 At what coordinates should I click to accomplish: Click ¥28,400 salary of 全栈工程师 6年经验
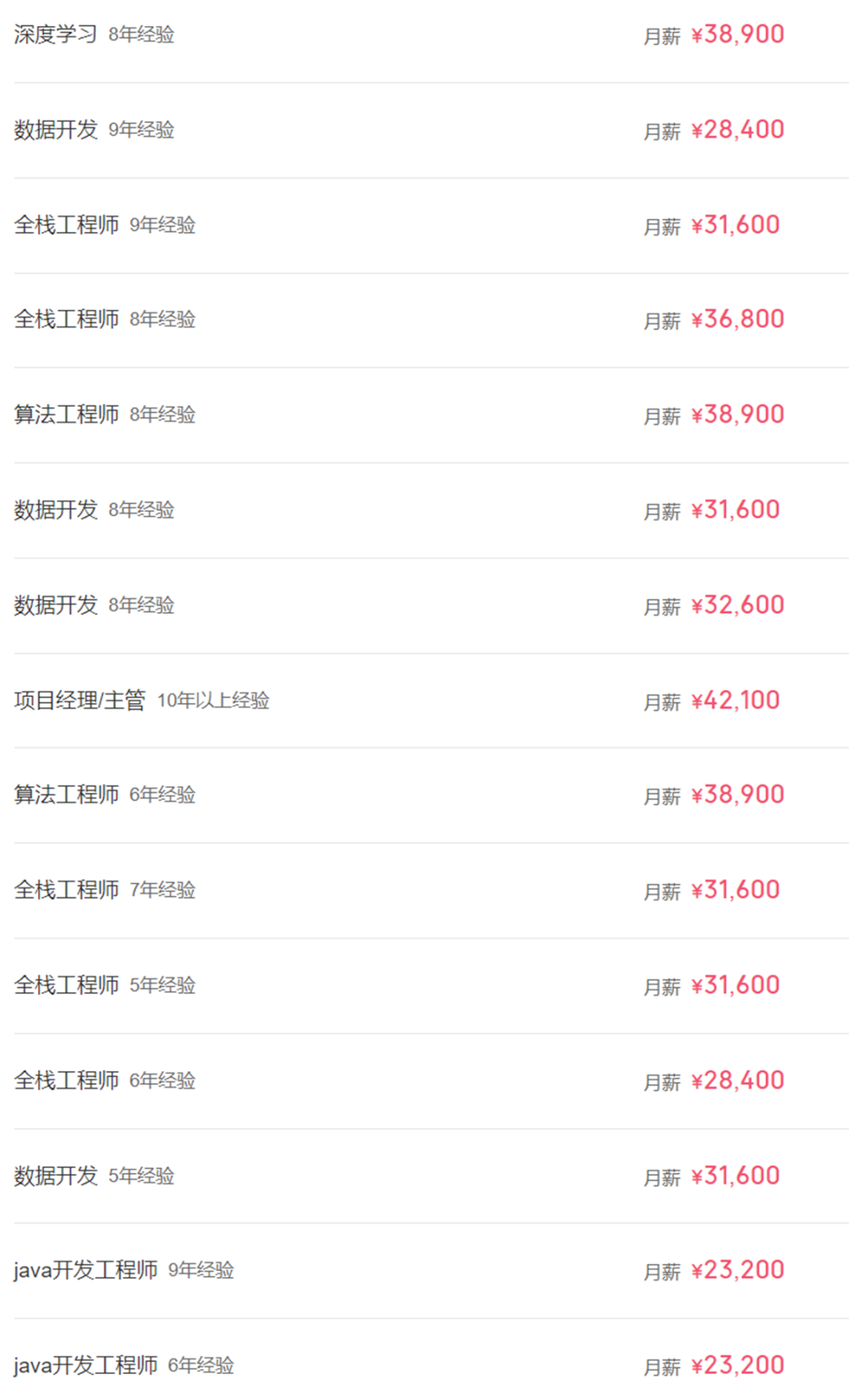coord(737,1081)
